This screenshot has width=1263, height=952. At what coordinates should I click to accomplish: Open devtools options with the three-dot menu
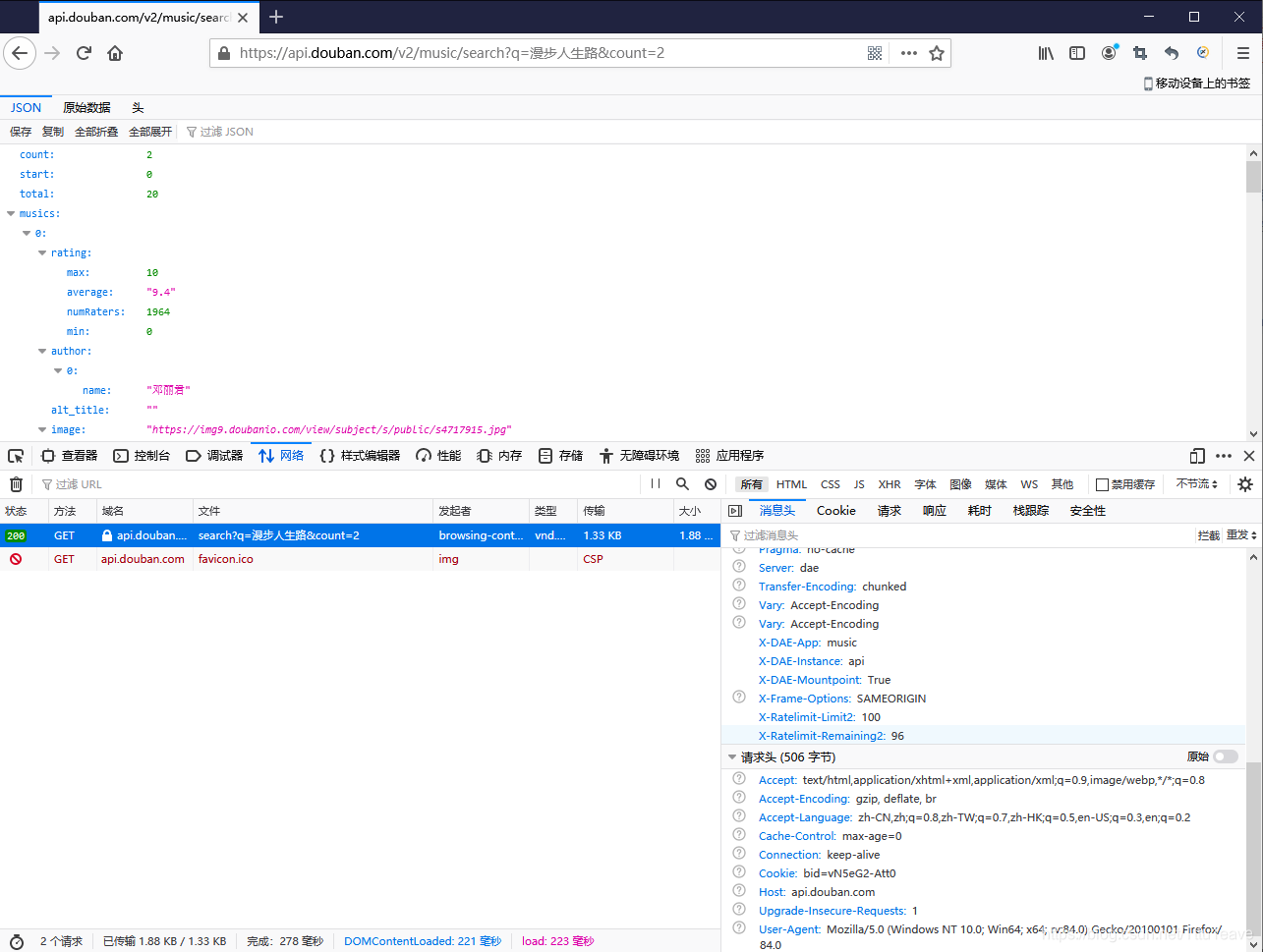click(x=1224, y=456)
